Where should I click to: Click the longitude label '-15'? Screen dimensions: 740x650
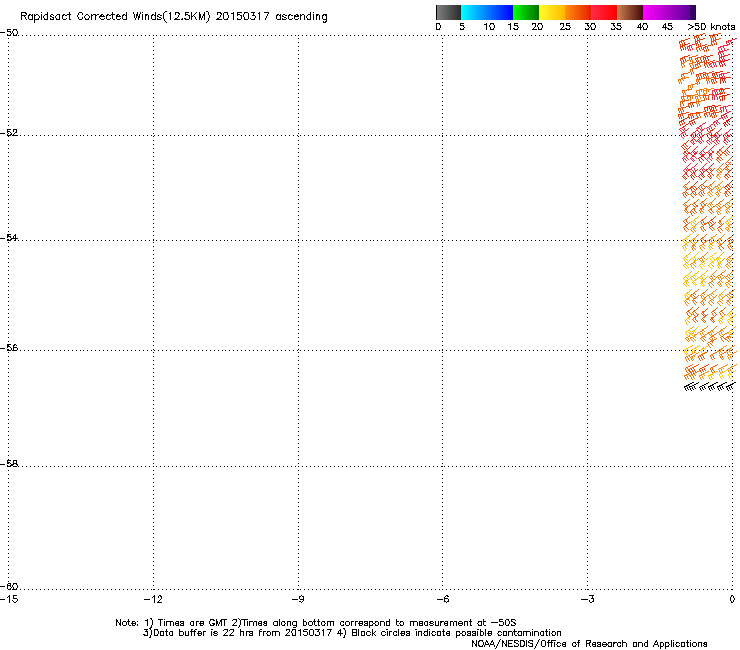pos(9,599)
